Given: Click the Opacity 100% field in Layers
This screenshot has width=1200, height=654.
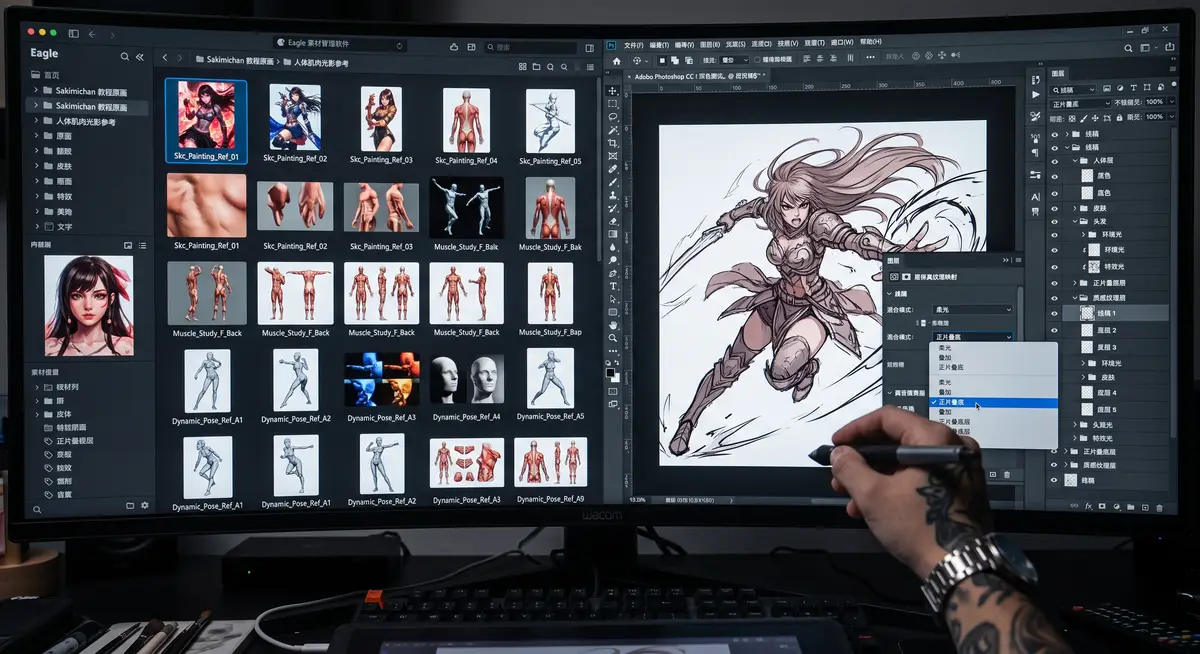Looking at the screenshot, I should pos(1156,102).
